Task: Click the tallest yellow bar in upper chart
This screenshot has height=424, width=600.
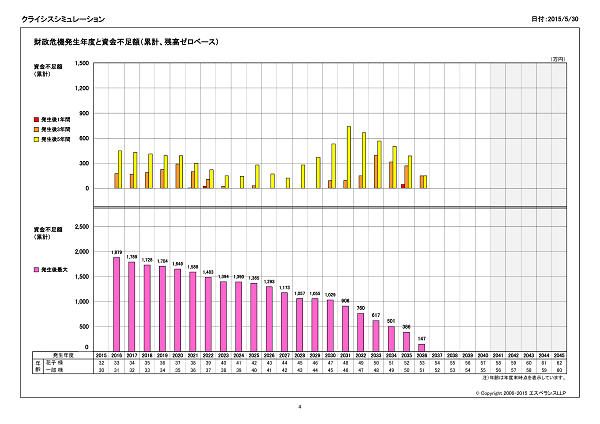Action: [x=349, y=157]
